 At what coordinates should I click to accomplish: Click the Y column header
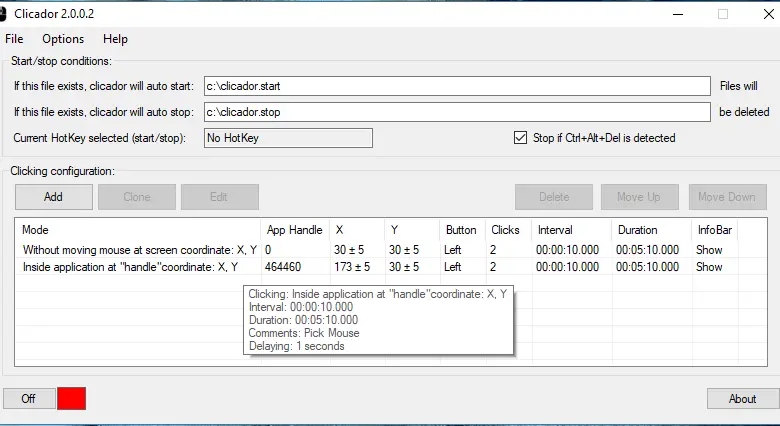[412, 230]
